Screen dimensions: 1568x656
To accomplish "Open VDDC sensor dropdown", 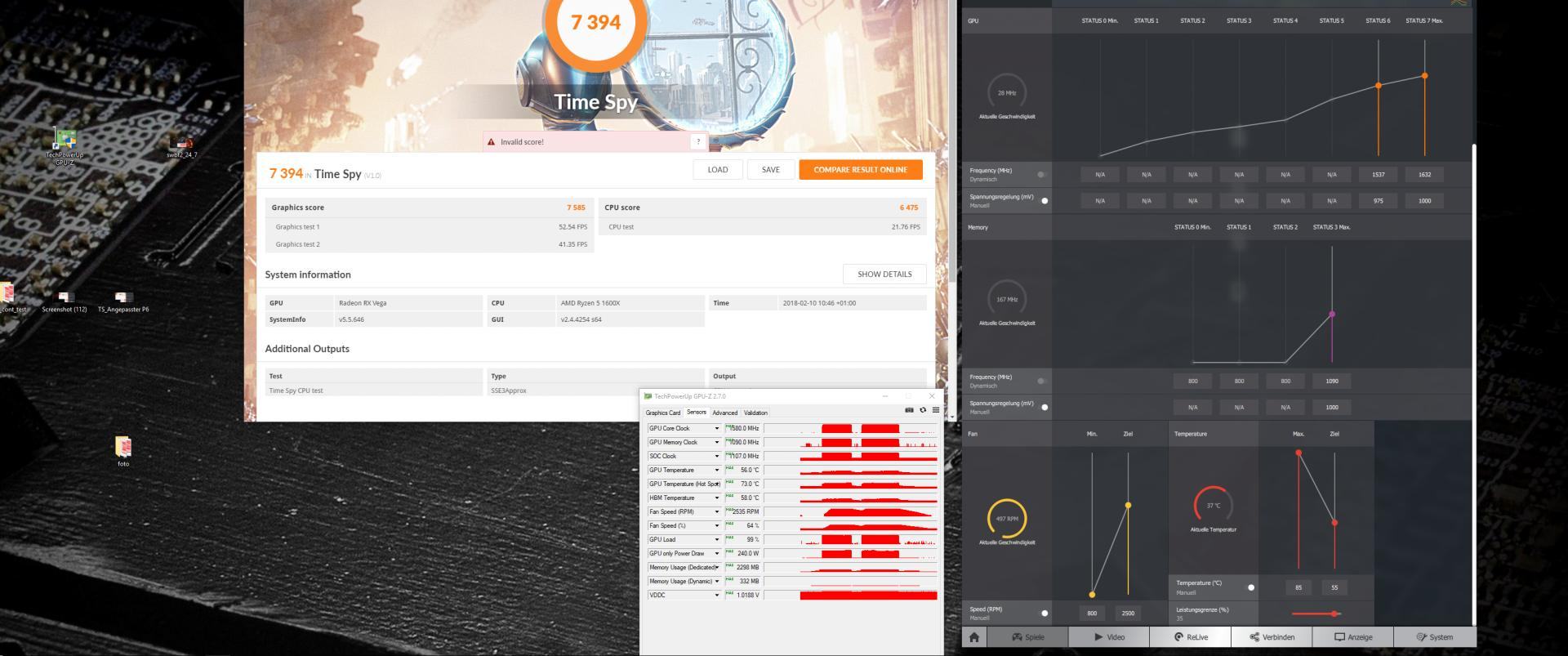I will tap(717, 596).
